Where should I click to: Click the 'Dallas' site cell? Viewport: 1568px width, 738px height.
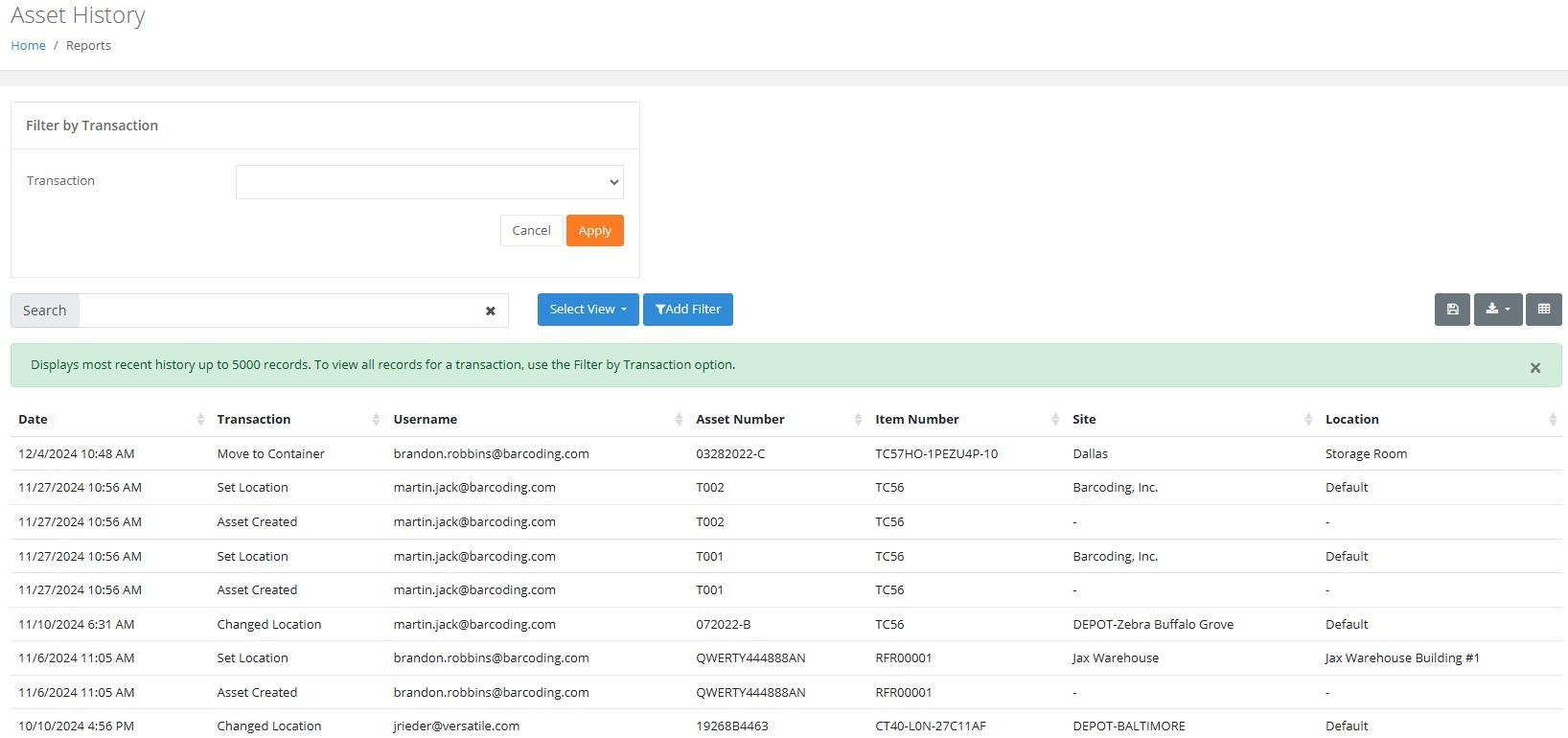click(x=1090, y=454)
